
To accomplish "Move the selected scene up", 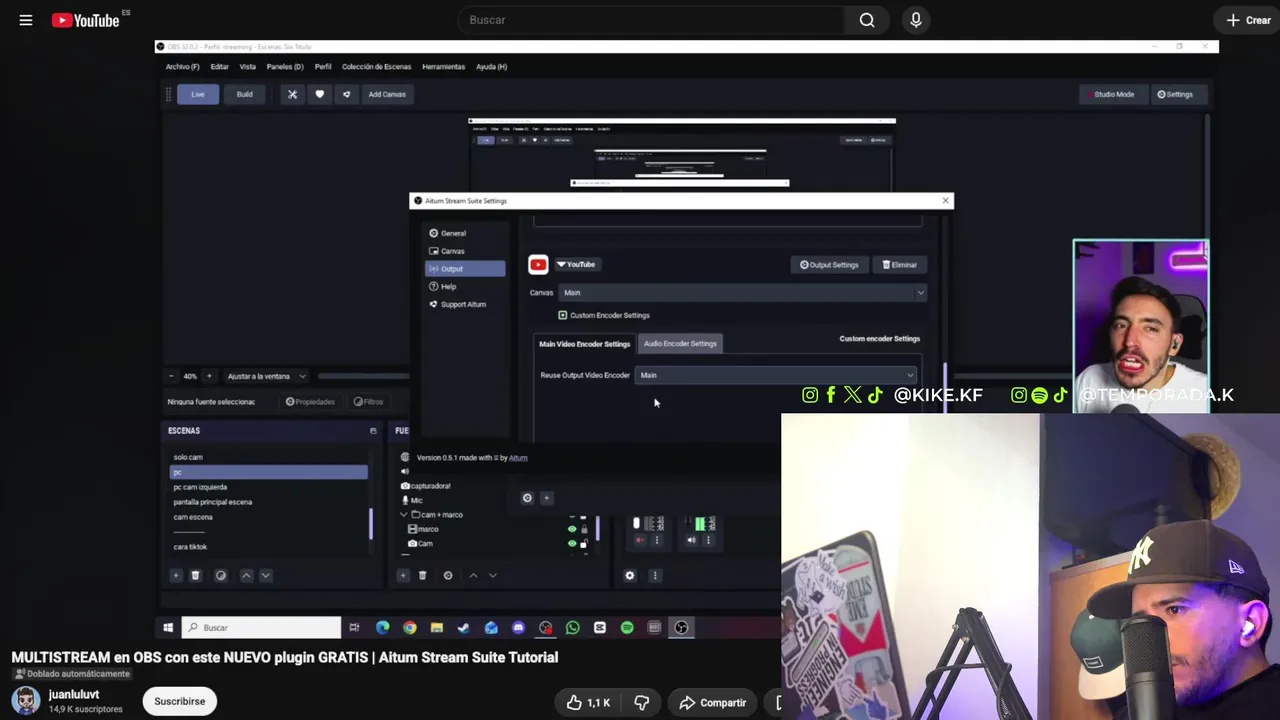I will pos(246,575).
